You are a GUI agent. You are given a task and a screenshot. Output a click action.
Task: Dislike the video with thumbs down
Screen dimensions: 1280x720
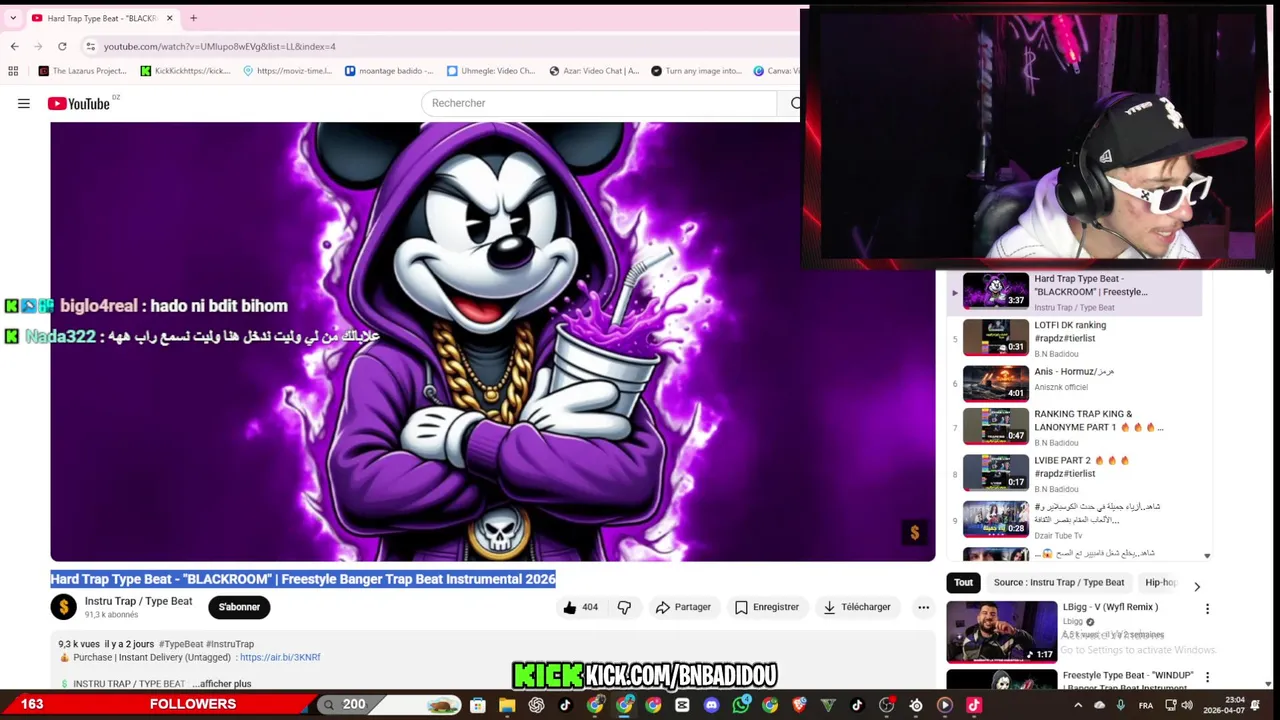[624, 607]
